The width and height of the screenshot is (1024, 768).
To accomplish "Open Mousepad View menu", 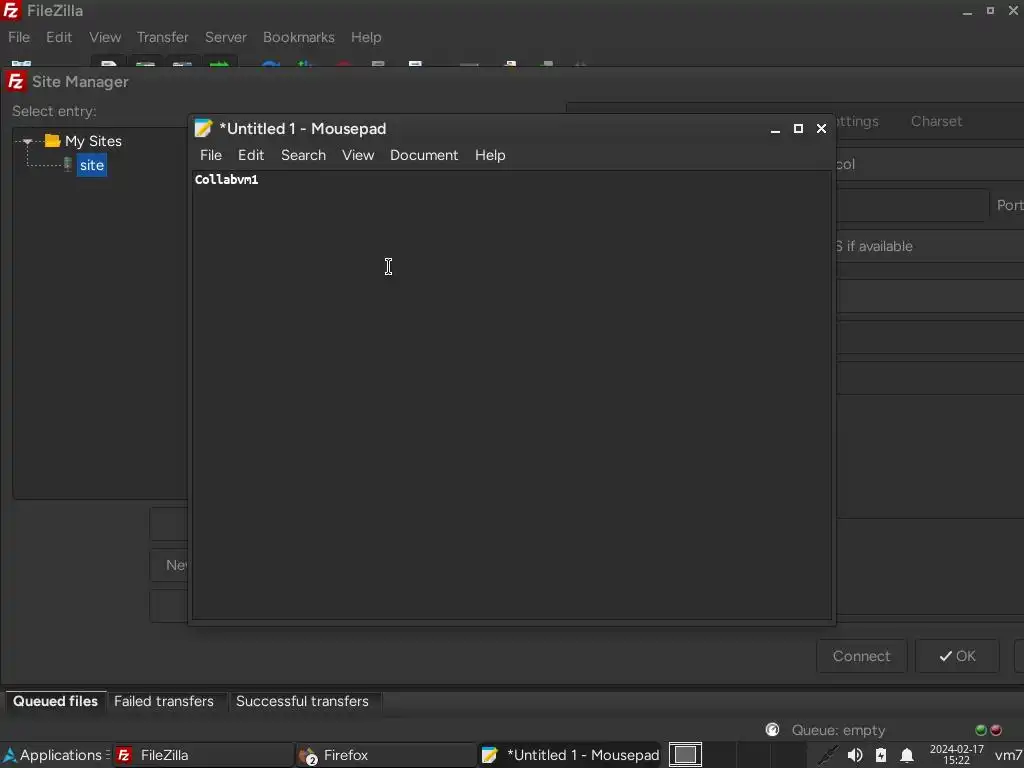I will (358, 155).
